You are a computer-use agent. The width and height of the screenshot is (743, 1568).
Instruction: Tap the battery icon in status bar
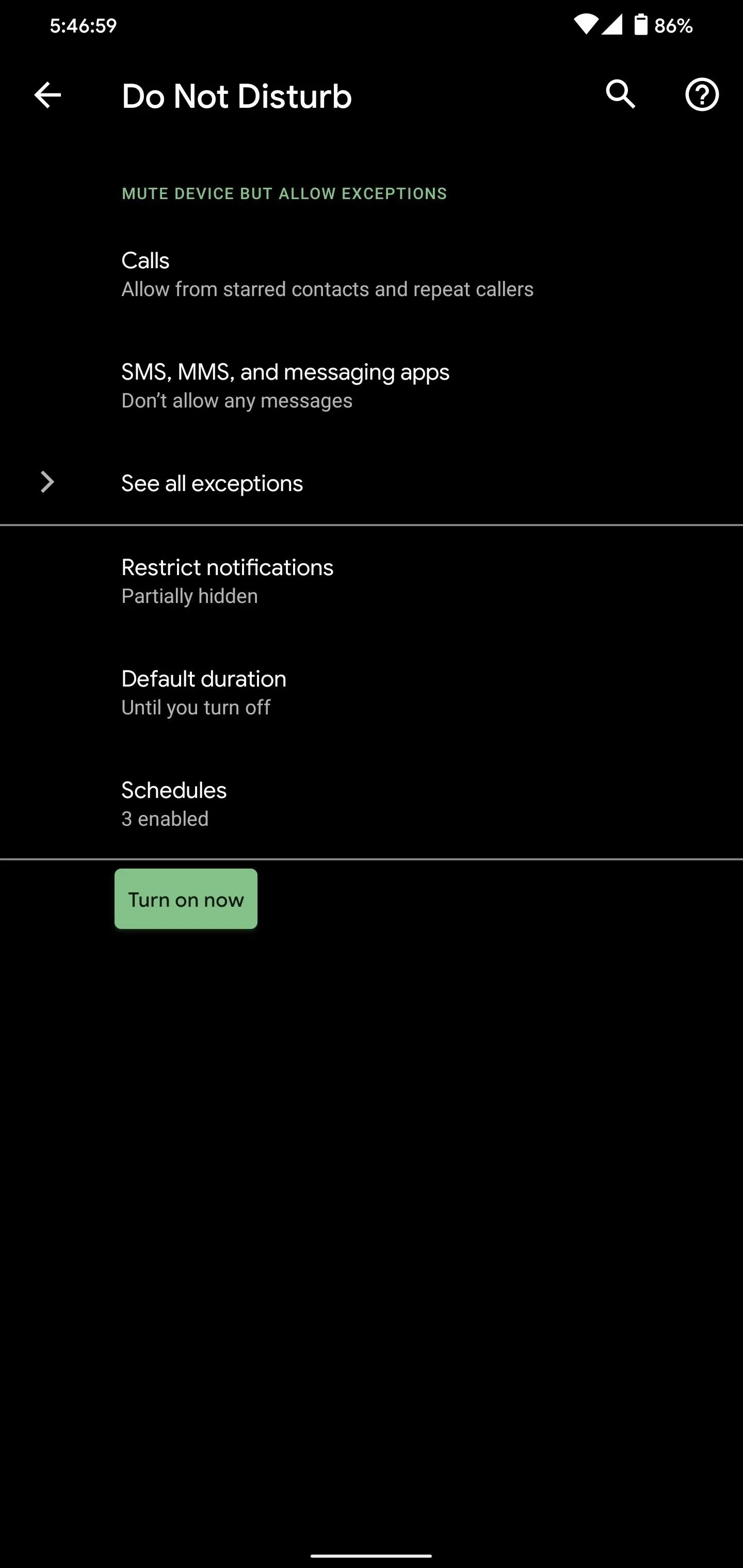641,25
